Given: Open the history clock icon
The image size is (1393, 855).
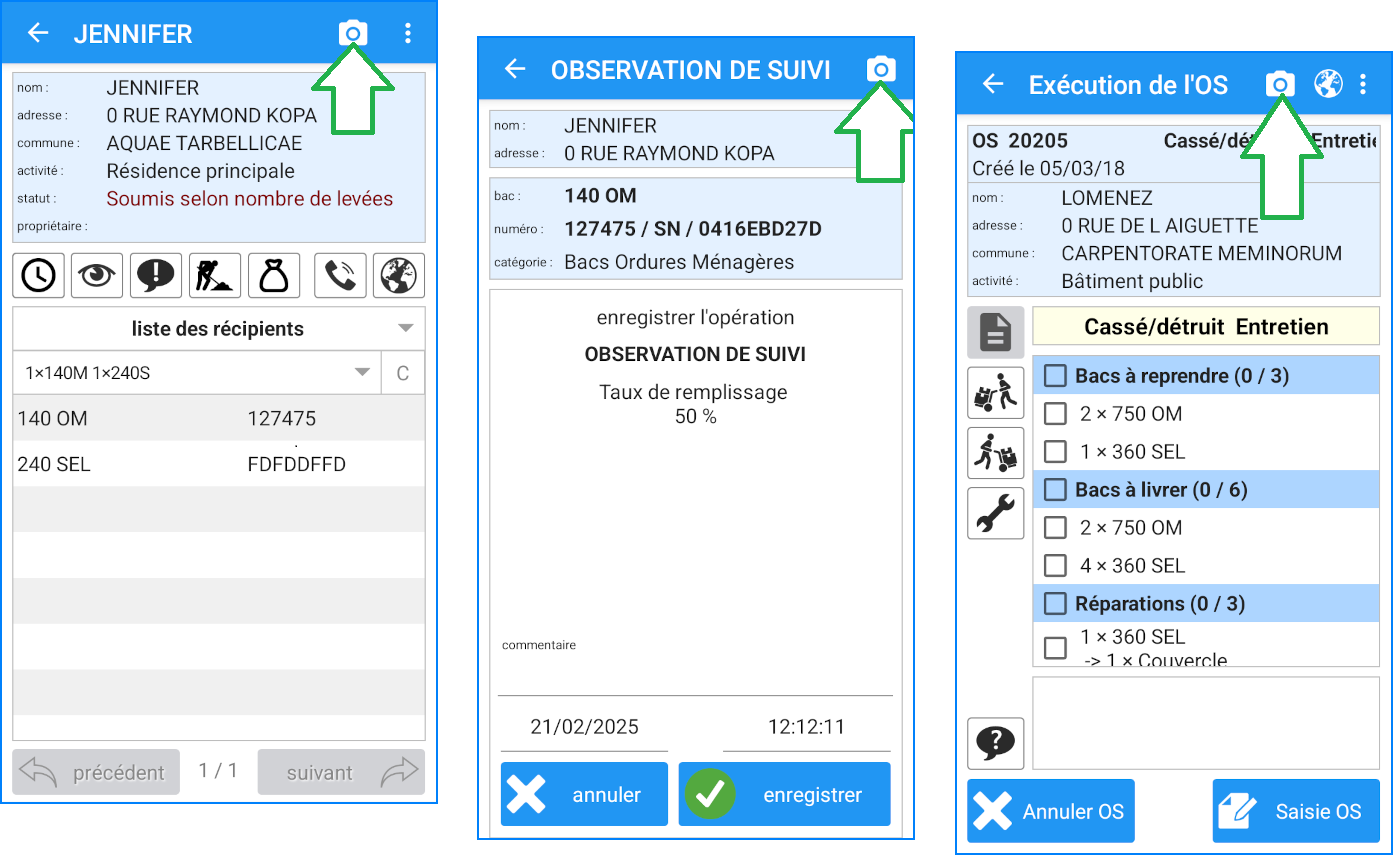Looking at the screenshot, I should (39, 275).
